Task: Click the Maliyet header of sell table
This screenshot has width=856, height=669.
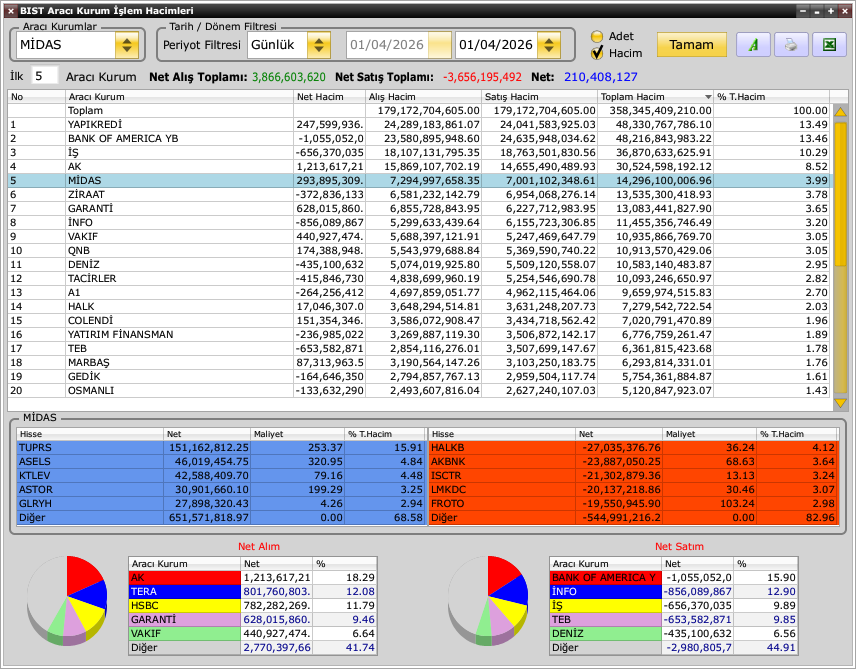Action: (x=709, y=434)
